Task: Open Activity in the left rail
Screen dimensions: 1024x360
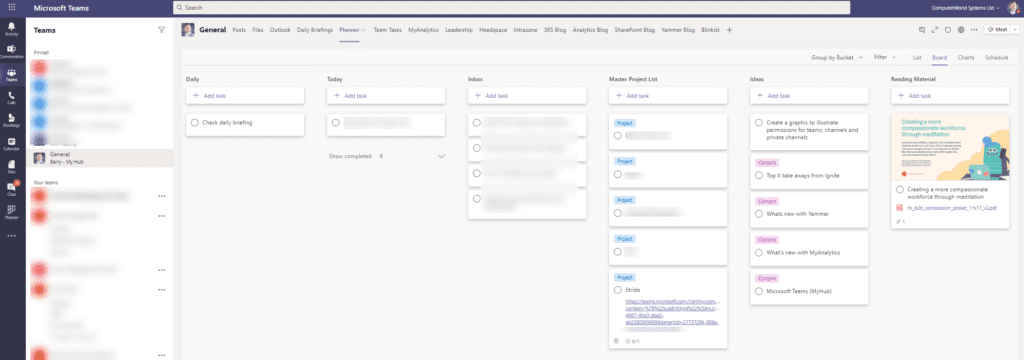Action: (12, 28)
